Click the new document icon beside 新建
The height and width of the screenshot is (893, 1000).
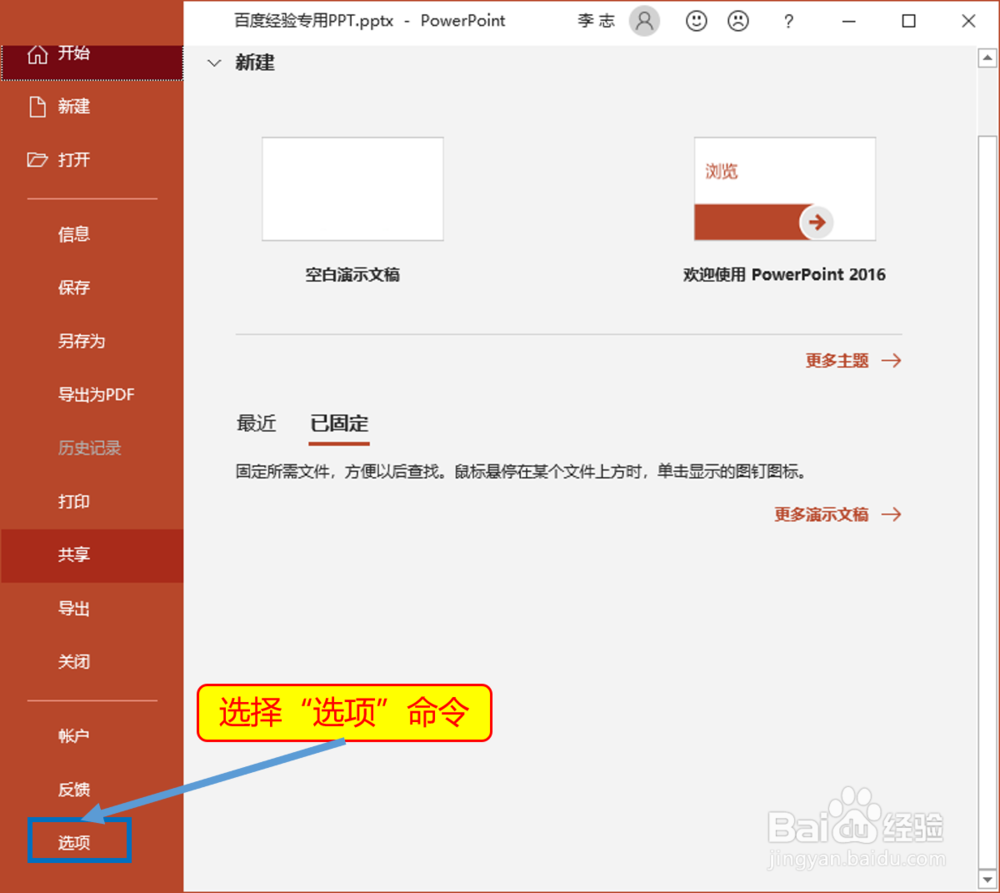tap(38, 107)
